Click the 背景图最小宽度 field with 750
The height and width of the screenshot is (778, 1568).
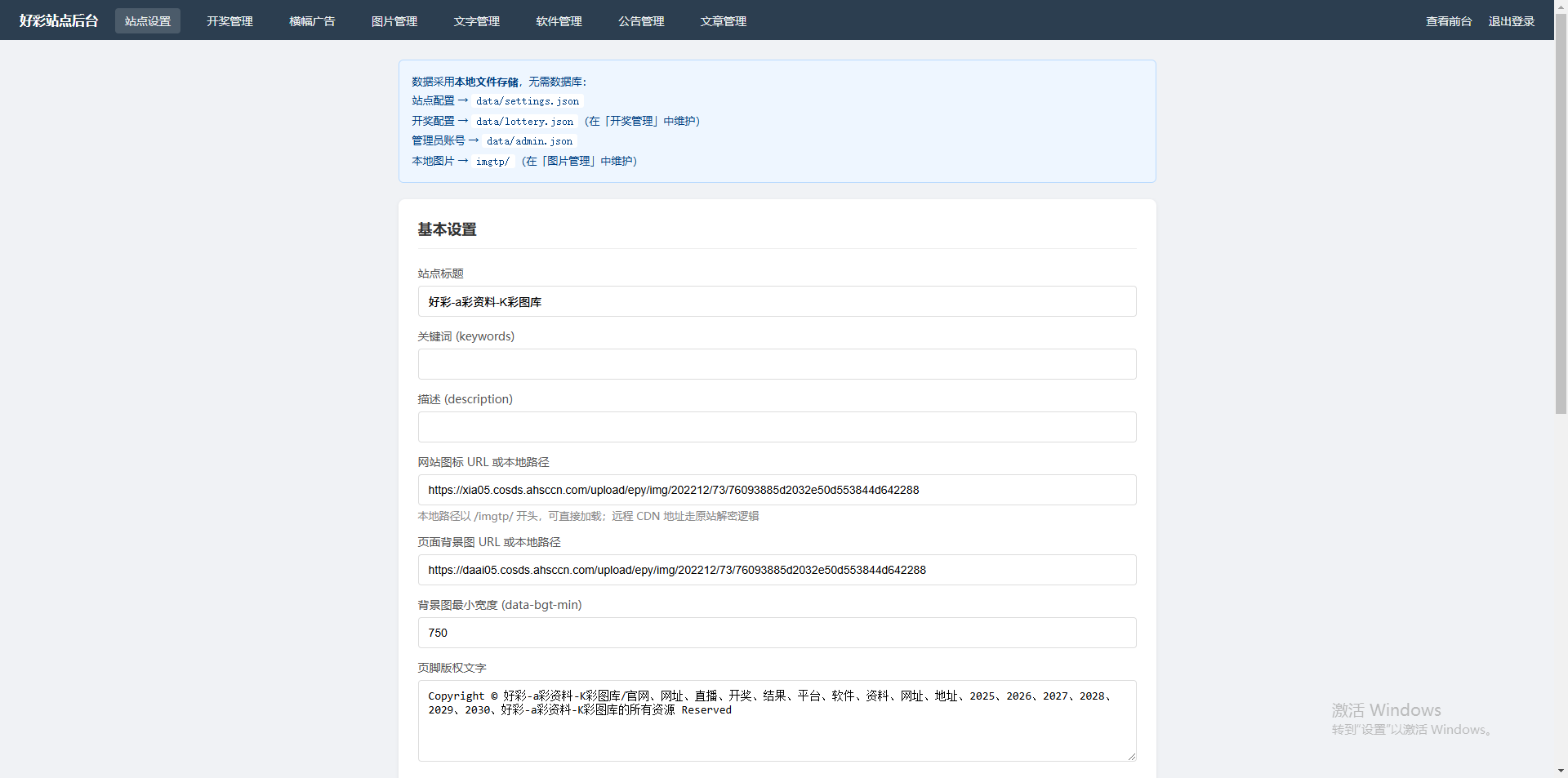pyautogui.click(x=777, y=633)
